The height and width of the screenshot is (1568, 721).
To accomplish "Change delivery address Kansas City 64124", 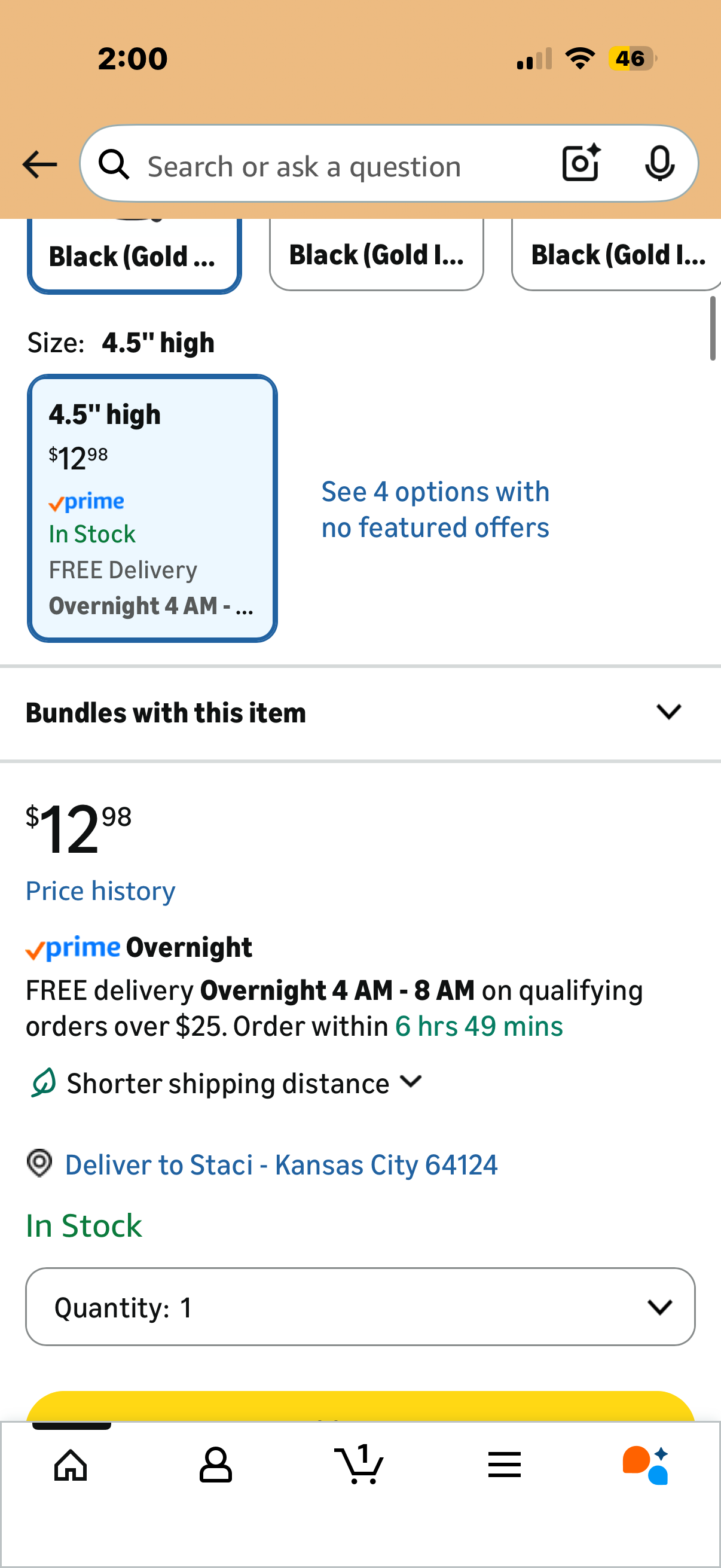I will pyautogui.click(x=280, y=1165).
